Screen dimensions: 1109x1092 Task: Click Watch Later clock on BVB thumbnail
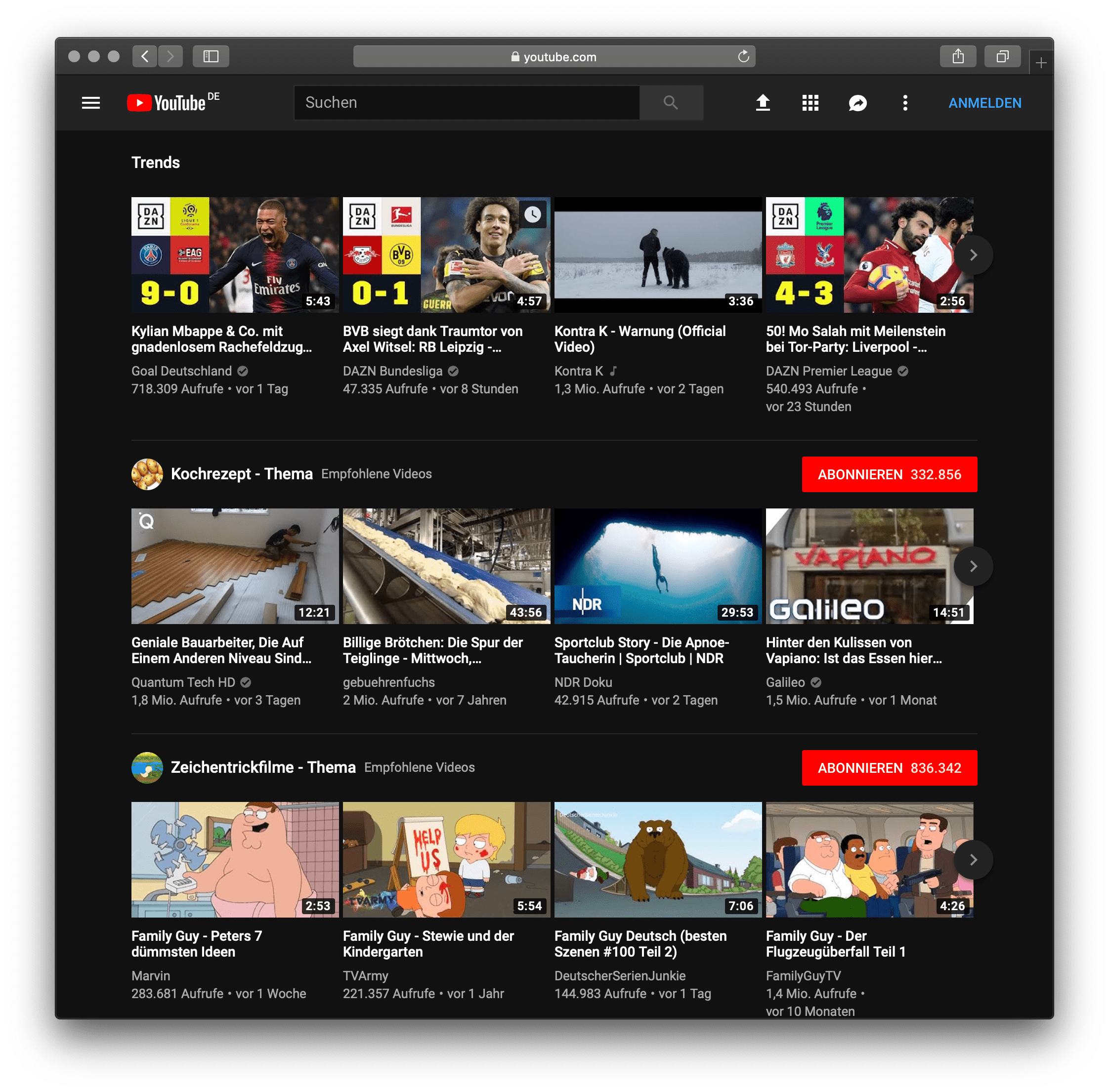(532, 214)
